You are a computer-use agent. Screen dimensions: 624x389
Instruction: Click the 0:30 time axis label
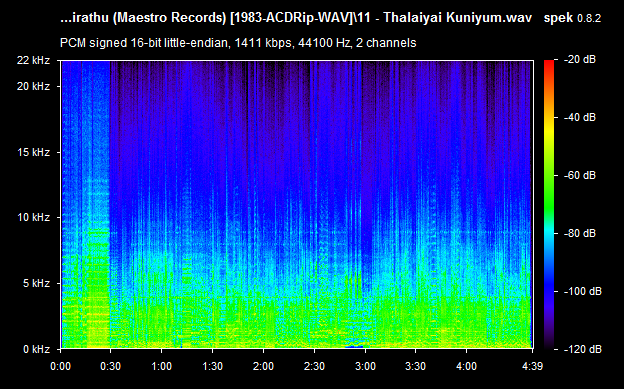pos(110,366)
